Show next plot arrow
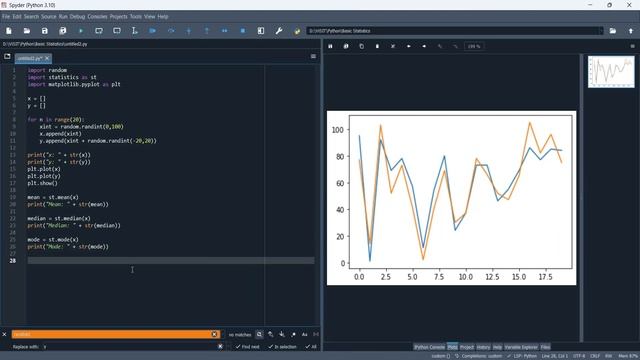Image resolution: width=640 pixels, height=360 pixels. point(424,46)
